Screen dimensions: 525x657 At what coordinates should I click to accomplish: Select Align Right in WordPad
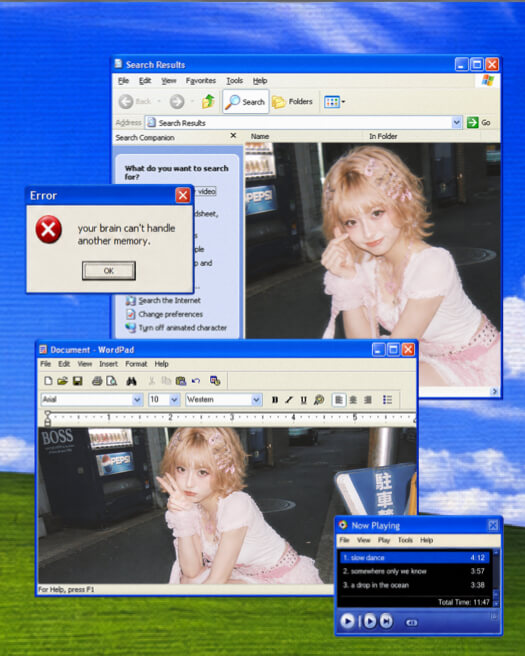point(368,400)
